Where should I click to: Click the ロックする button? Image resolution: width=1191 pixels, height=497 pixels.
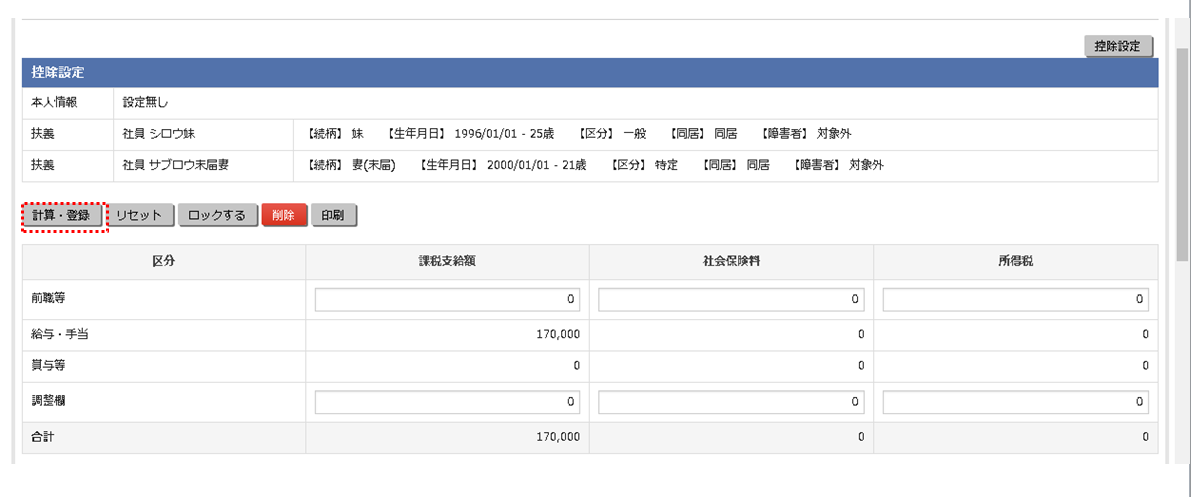tap(216, 215)
